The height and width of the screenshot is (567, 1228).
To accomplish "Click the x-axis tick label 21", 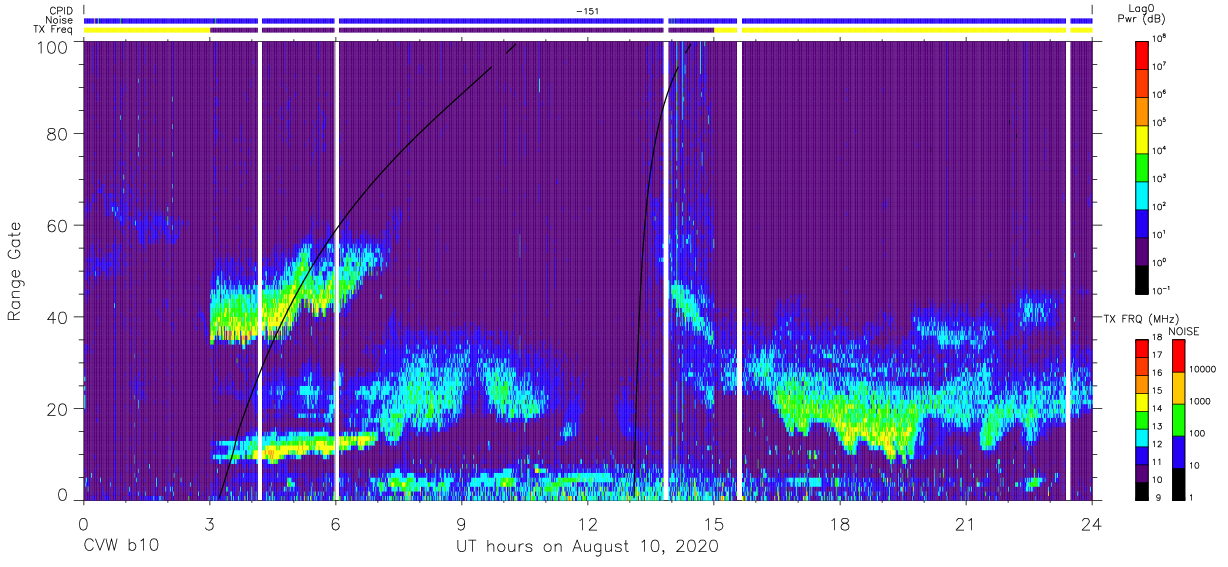I will click(x=966, y=523).
